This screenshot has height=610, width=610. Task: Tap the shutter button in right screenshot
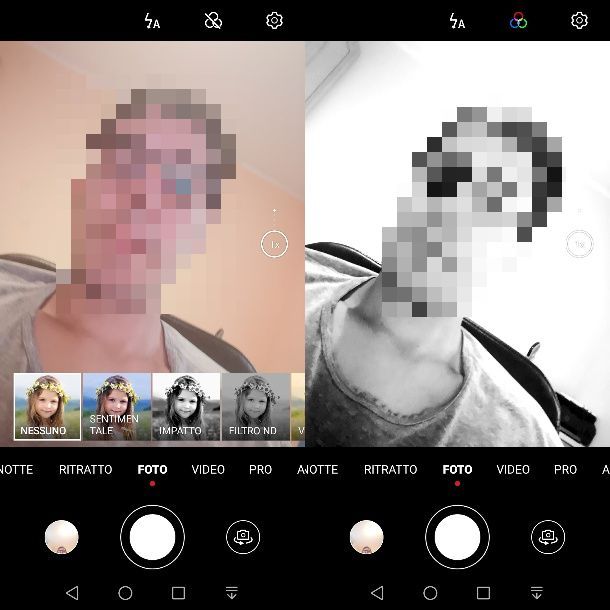tap(458, 537)
